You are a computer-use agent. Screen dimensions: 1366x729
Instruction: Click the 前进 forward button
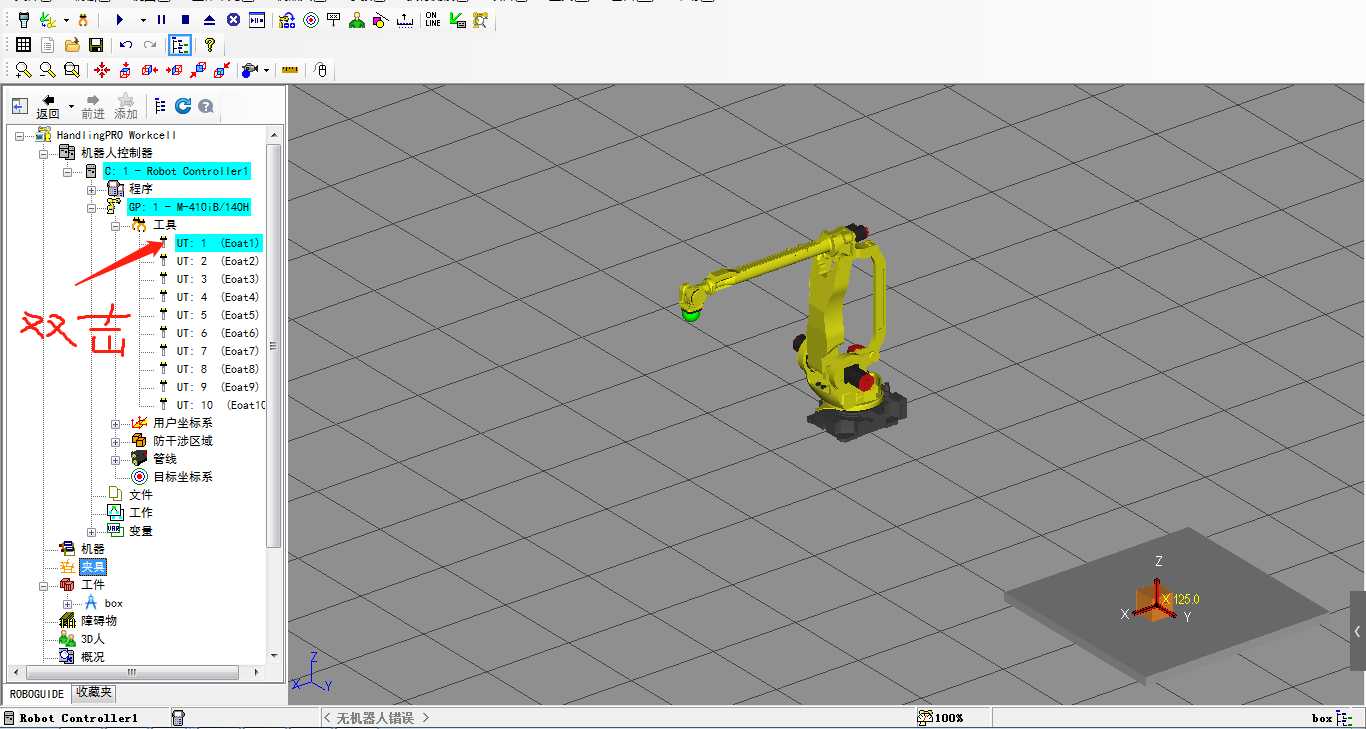pyautogui.click(x=93, y=106)
